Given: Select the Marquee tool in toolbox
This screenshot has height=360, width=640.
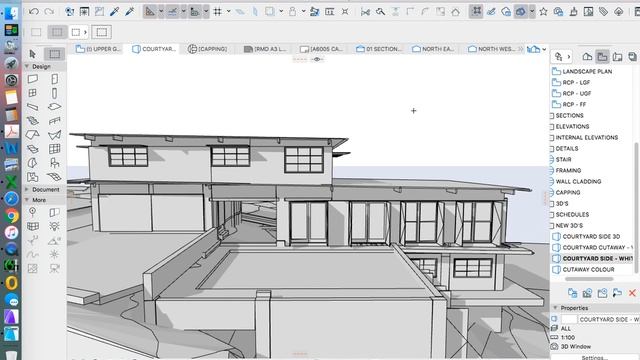Looking at the screenshot, I should (x=55, y=54).
